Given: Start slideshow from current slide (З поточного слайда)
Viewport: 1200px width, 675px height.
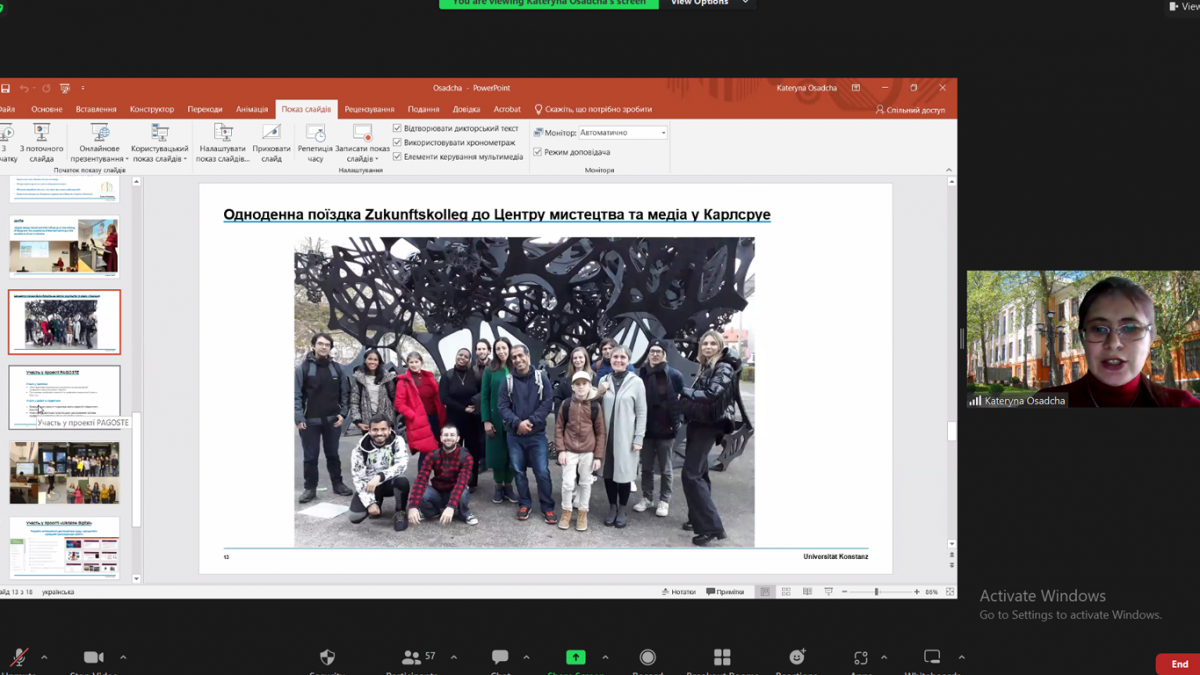Looking at the screenshot, I should click(x=41, y=135).
